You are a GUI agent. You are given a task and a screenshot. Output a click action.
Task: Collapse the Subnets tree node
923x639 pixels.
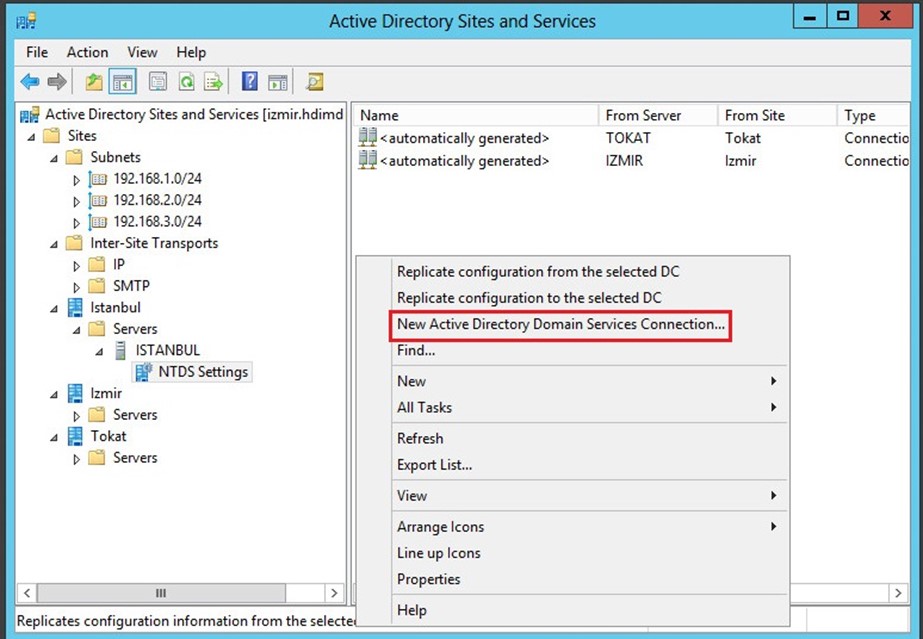point(54,158)
